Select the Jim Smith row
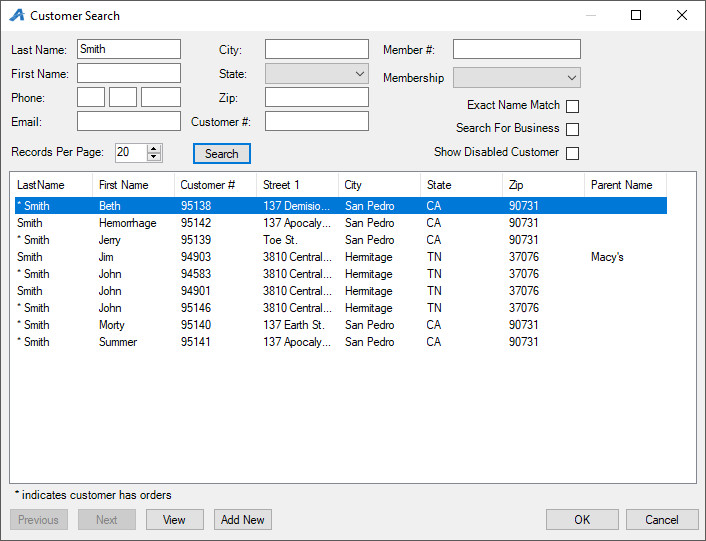The image size is (706, 541). coord(341,257)
